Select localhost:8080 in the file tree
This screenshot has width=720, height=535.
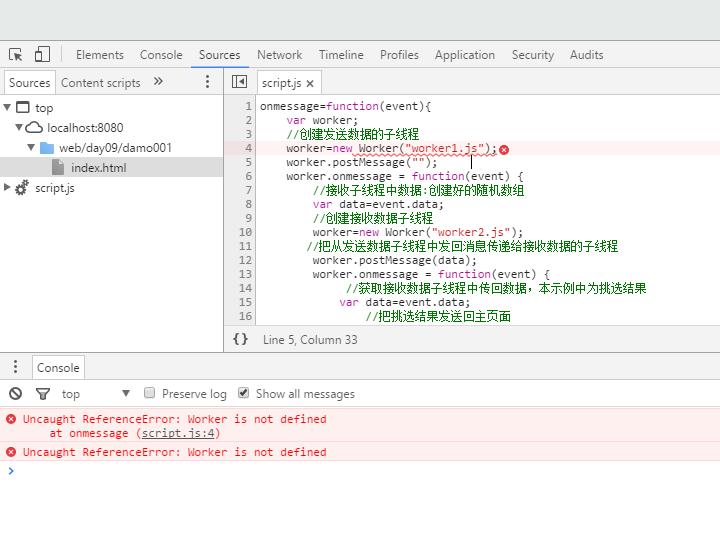point(85,128)
